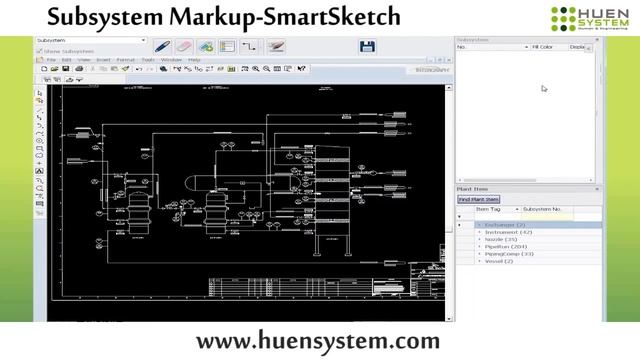Screen dimensions: 640x360
Task: Select the rectangle drawing tool
Action: click(40, 149)
